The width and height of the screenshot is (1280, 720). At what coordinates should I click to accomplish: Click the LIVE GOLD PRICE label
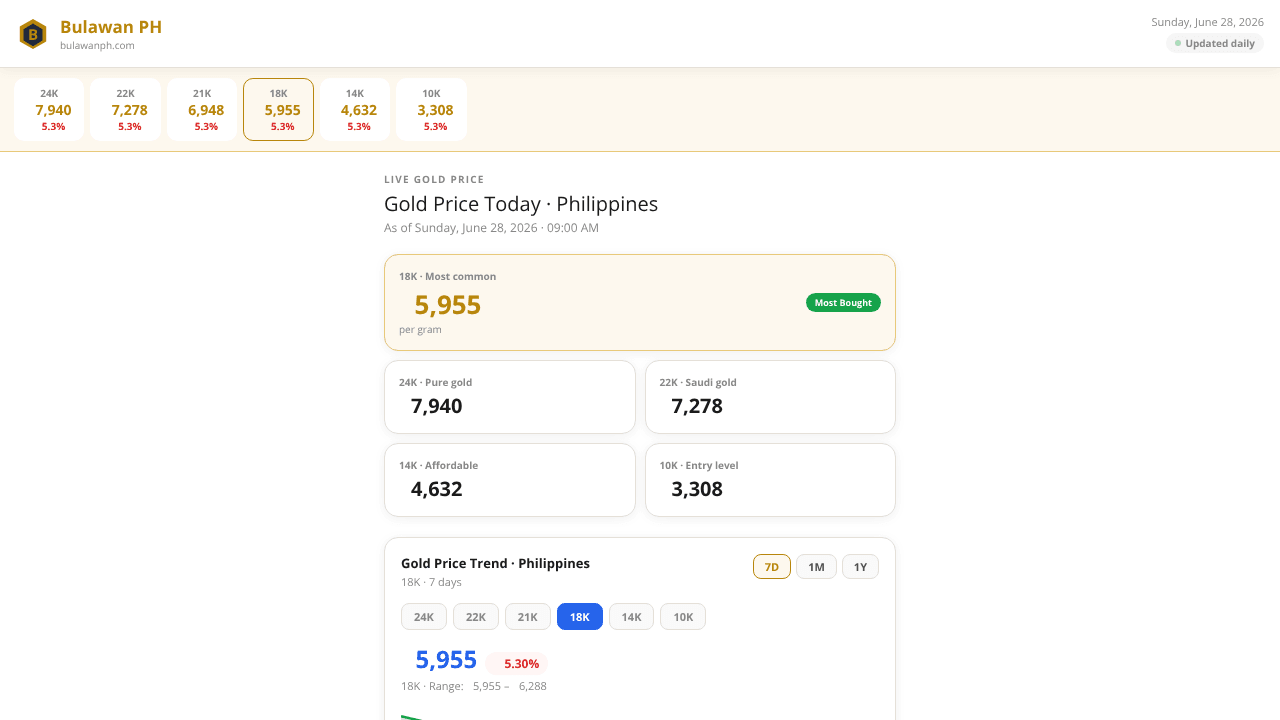tap(434, 180)
